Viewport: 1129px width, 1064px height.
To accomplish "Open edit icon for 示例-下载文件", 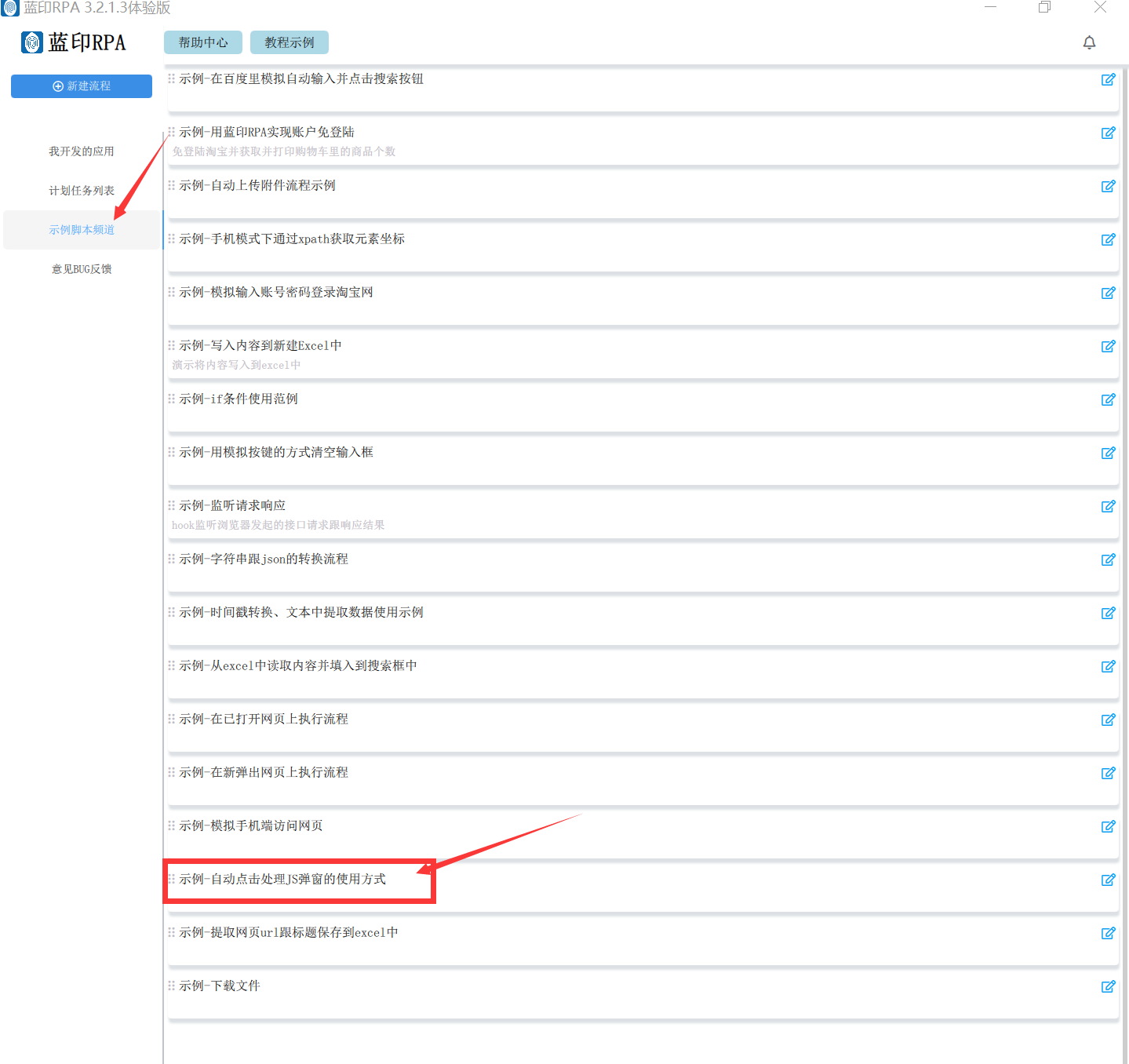I will 1108,986.
